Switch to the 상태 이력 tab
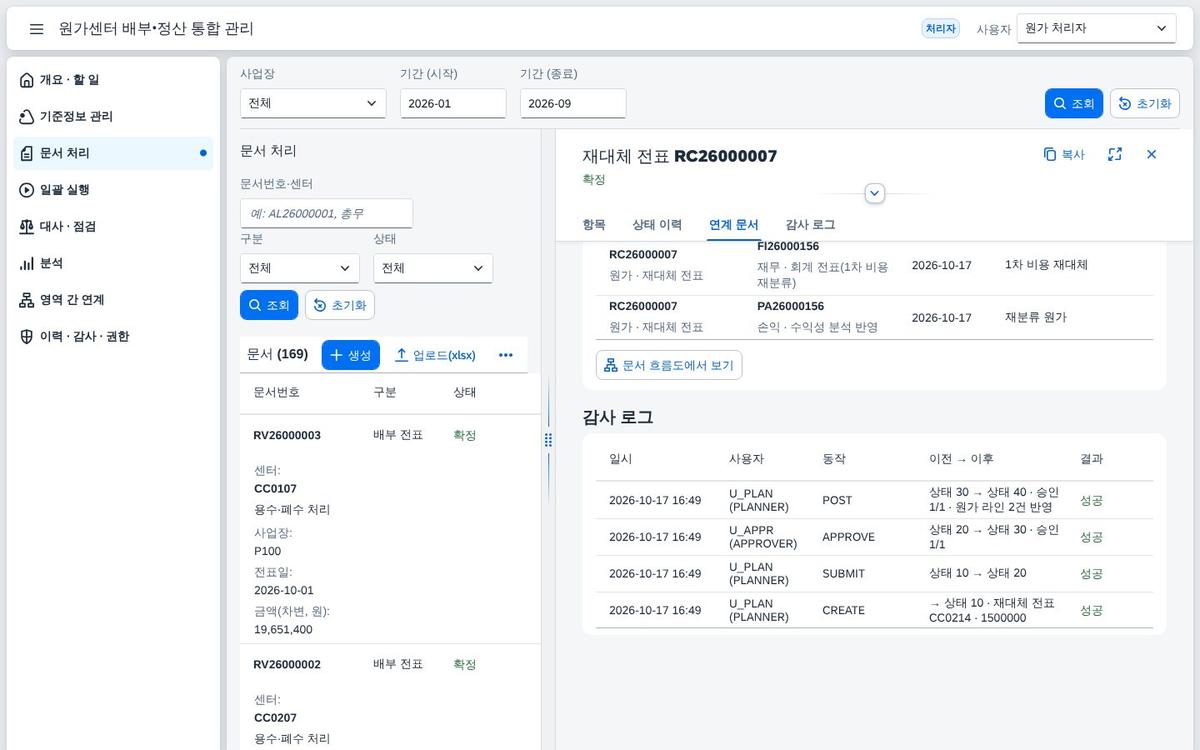This screenshot has height=750, width=1200. (x=657, y=225)
